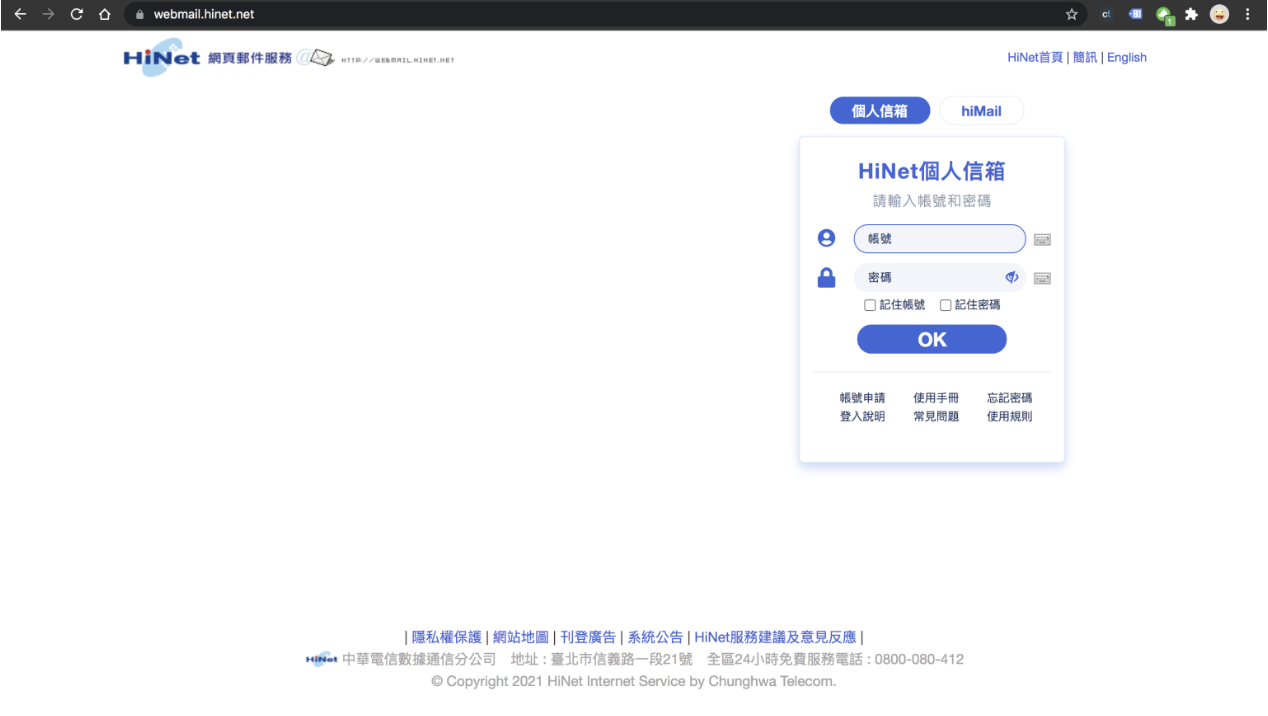The width and height of the screenshot is (1268, 716).
Task: Click the lock icon in the address bar
Action: pos(140,14)
